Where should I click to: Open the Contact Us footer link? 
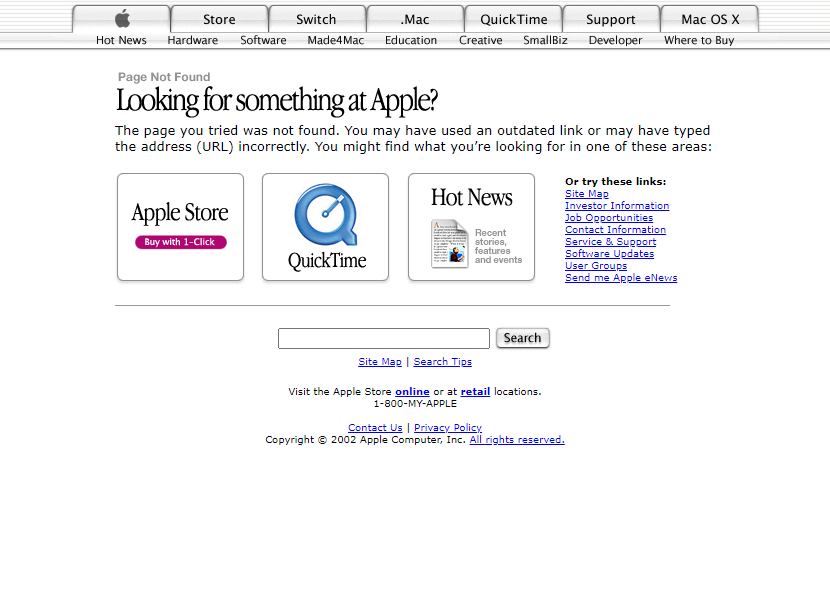(375, 427)
